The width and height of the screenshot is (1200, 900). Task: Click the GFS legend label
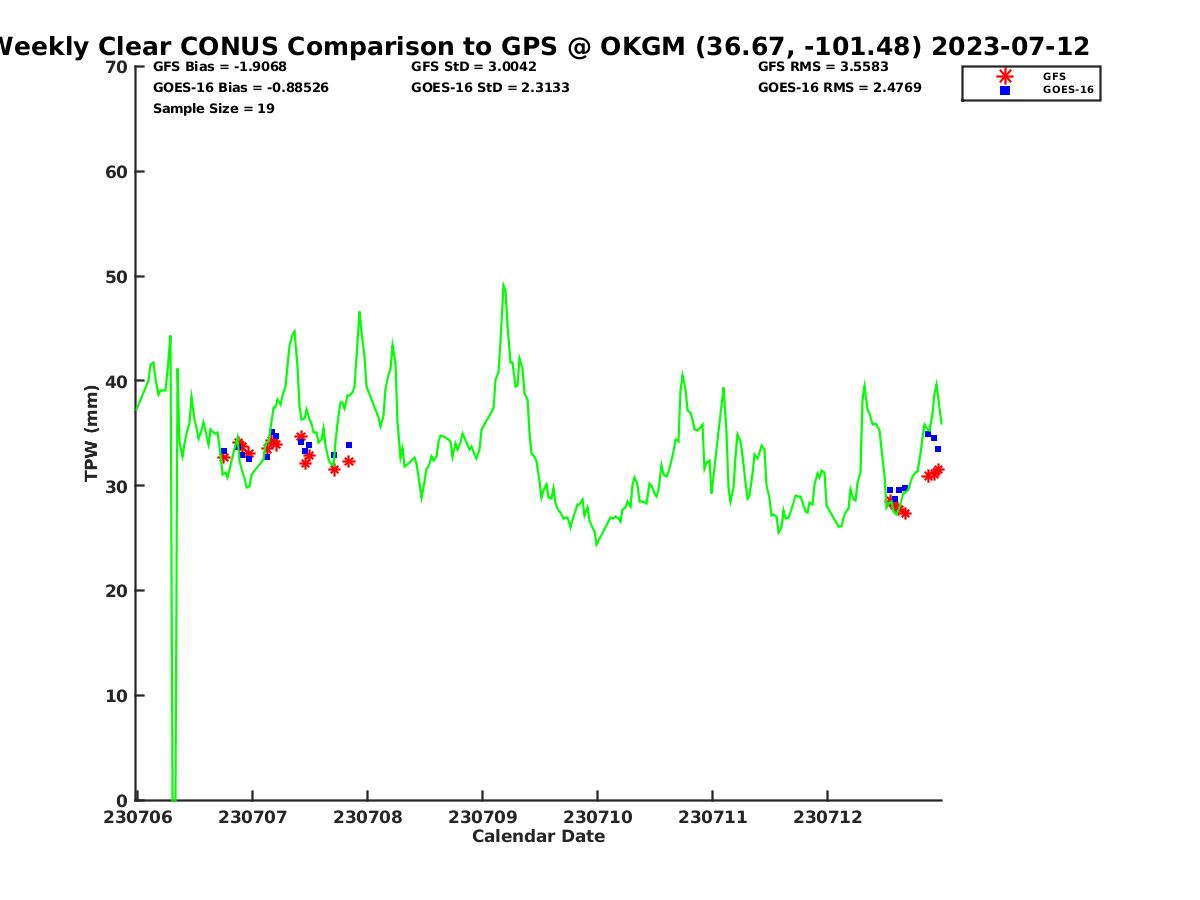point(1054,76)
